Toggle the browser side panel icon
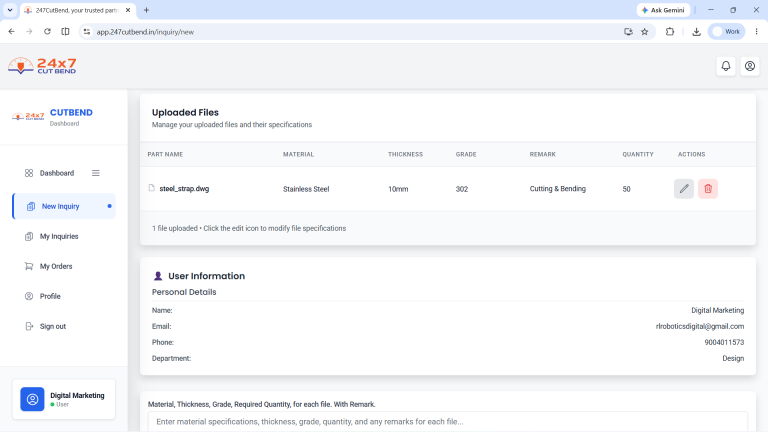This screenshot has width=768, height=432. [x=65, y=31]
